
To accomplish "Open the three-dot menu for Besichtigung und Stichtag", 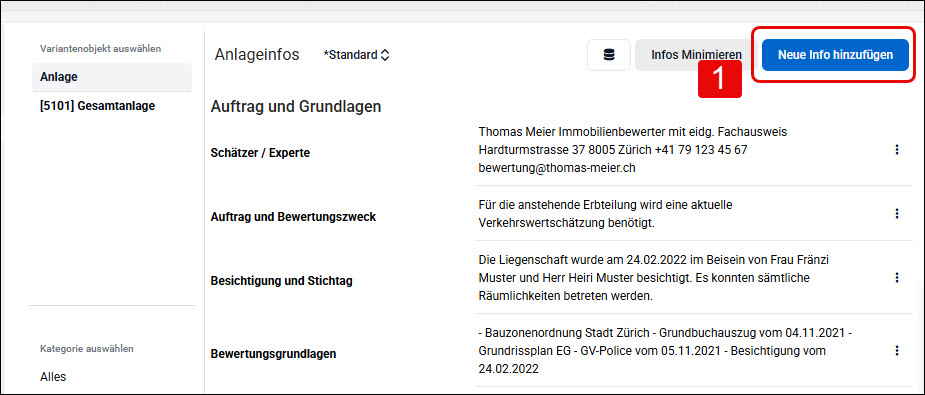I will (x=897, y=277).
